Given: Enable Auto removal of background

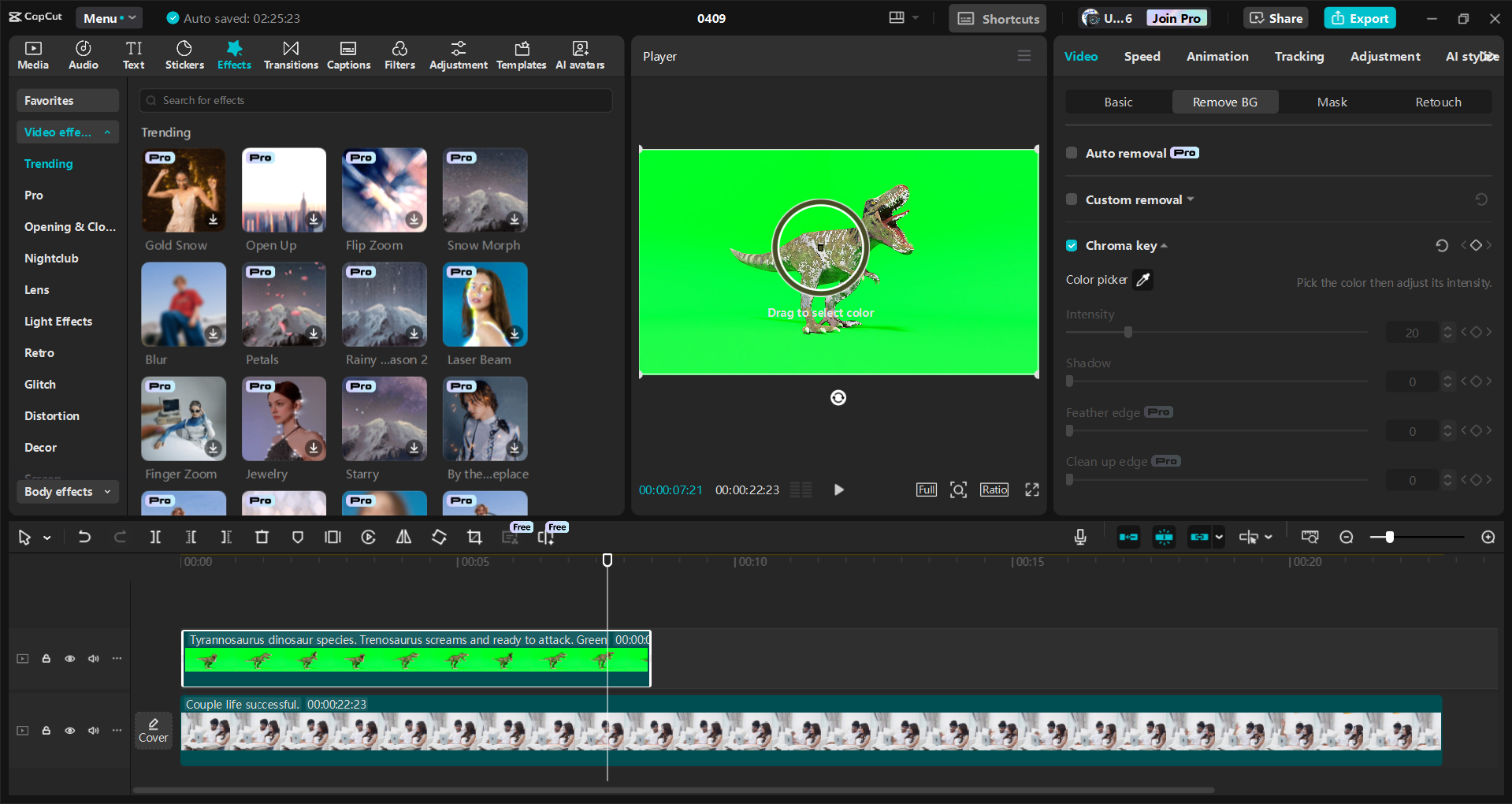Looking at the screenshot, I should point(1072,153).
